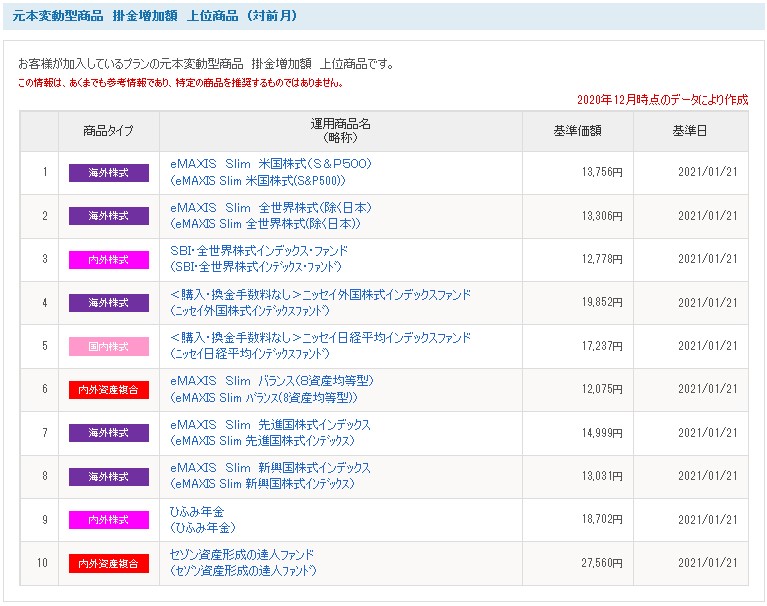
Task: Click the price 17,237円
Action: 602,346
